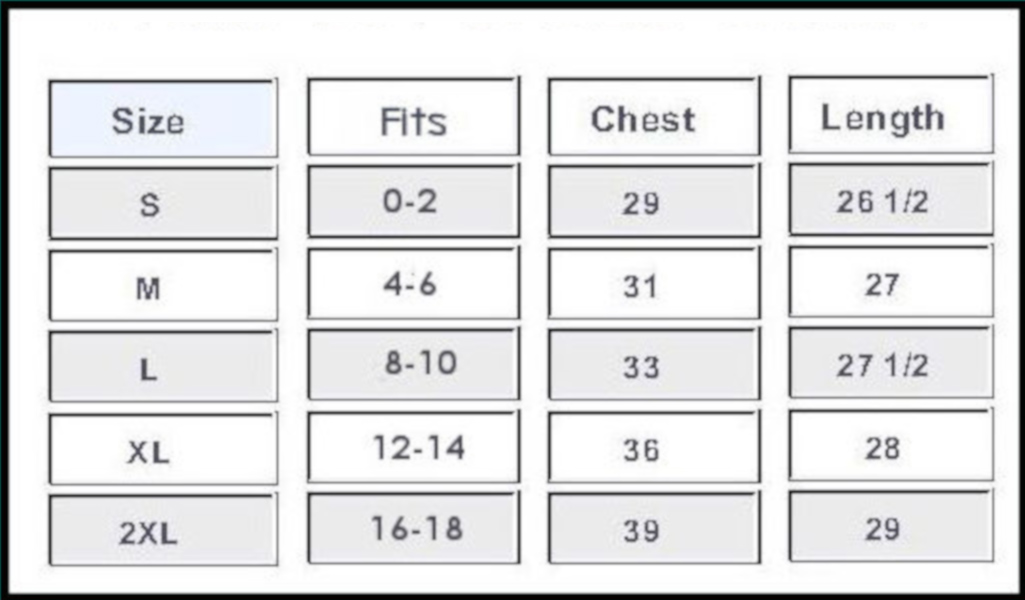Click the L size cell
1025x600 pixels.
[x=163, y=367]
